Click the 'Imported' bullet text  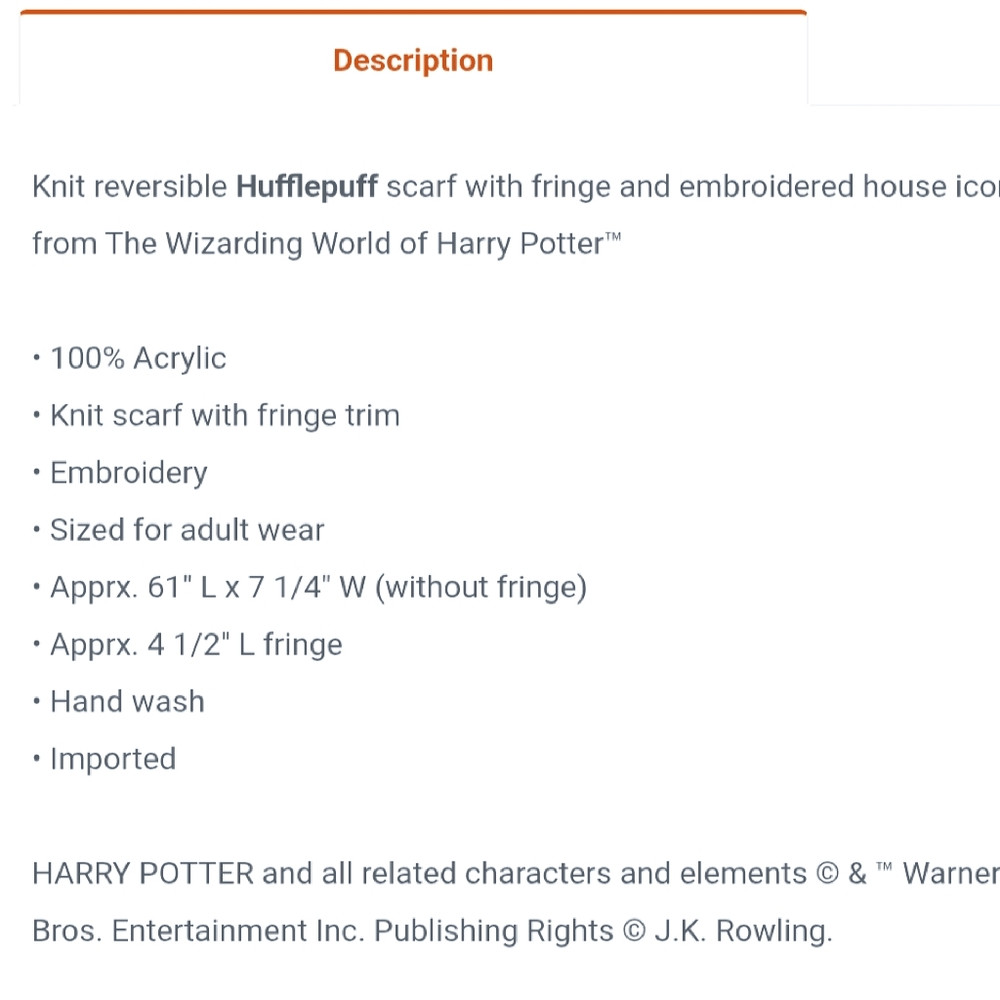[x=113, y=759]
